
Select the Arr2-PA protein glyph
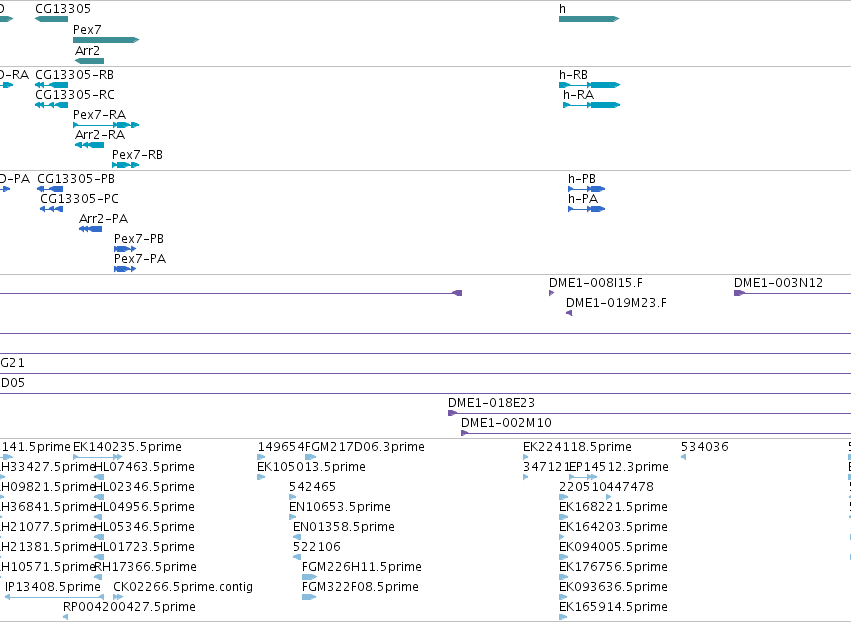pyautogui.click(x=90, y=229)
